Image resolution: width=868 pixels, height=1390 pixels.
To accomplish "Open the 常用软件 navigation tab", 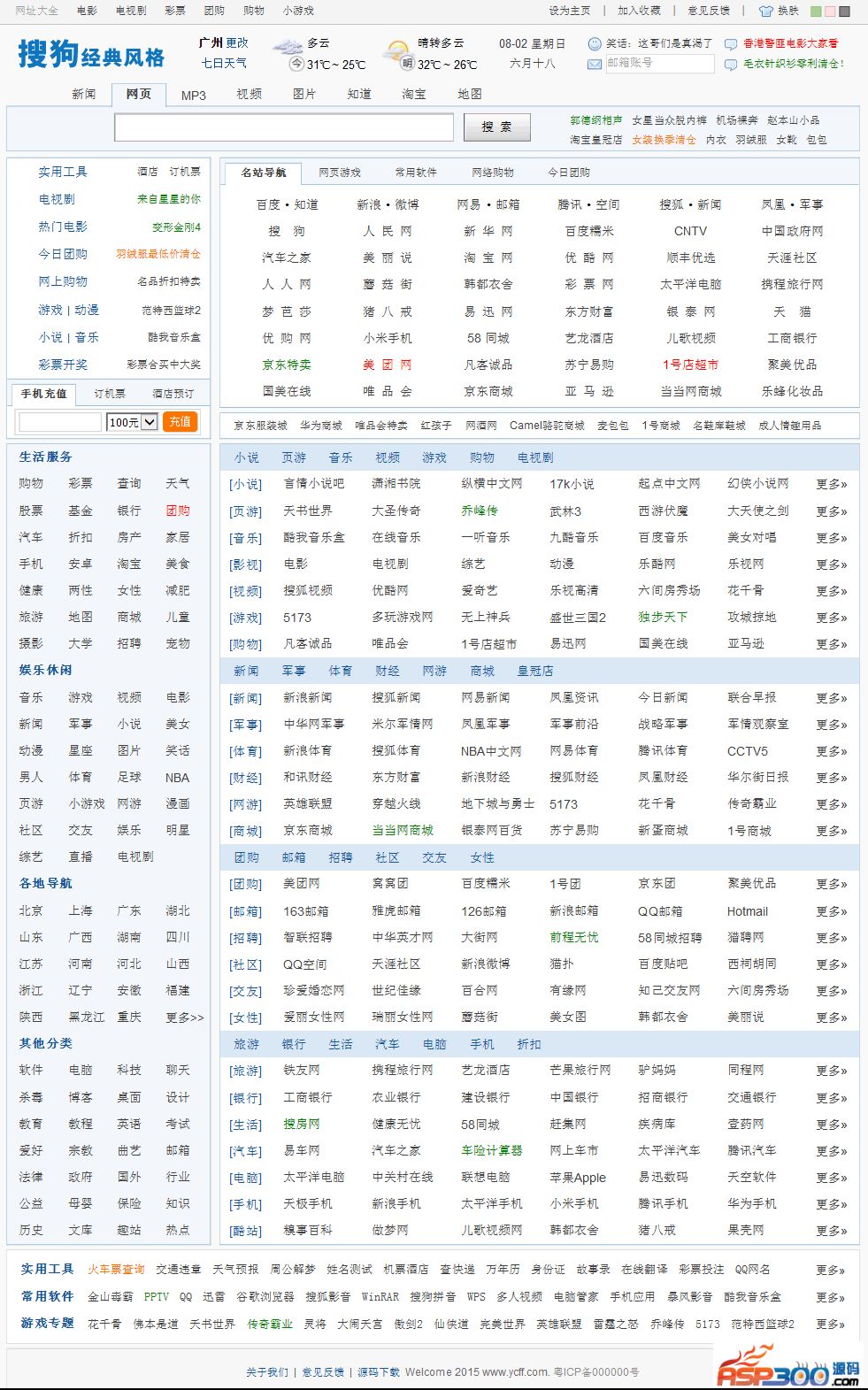I will [x=416, y=173].
